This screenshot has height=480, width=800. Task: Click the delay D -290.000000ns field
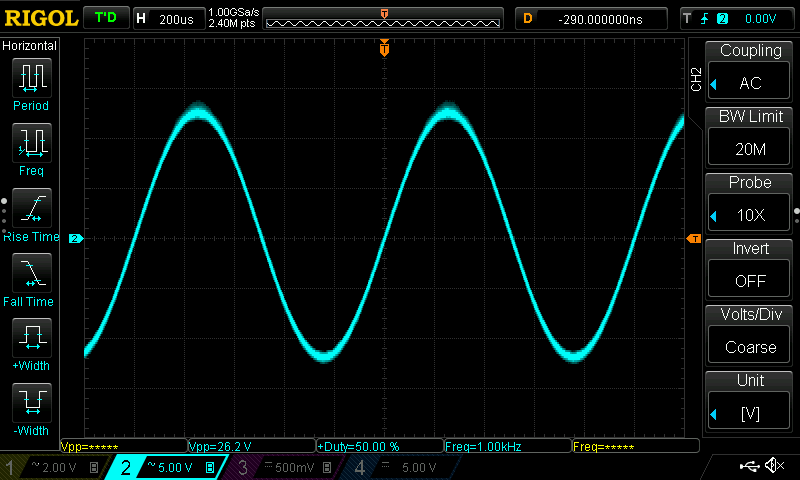(x=591, y=19)
